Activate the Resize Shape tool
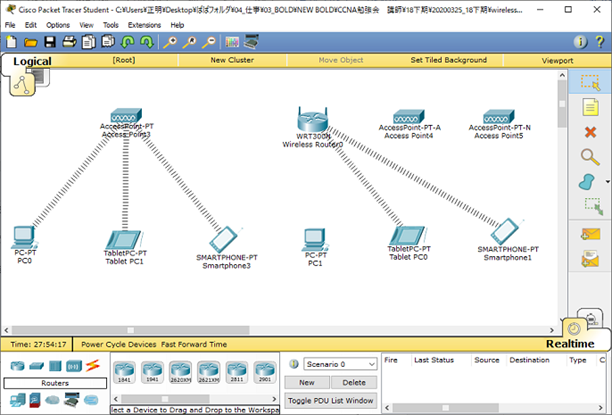The width and height of the screenshot is (612, 415). (x=593, y=207)
